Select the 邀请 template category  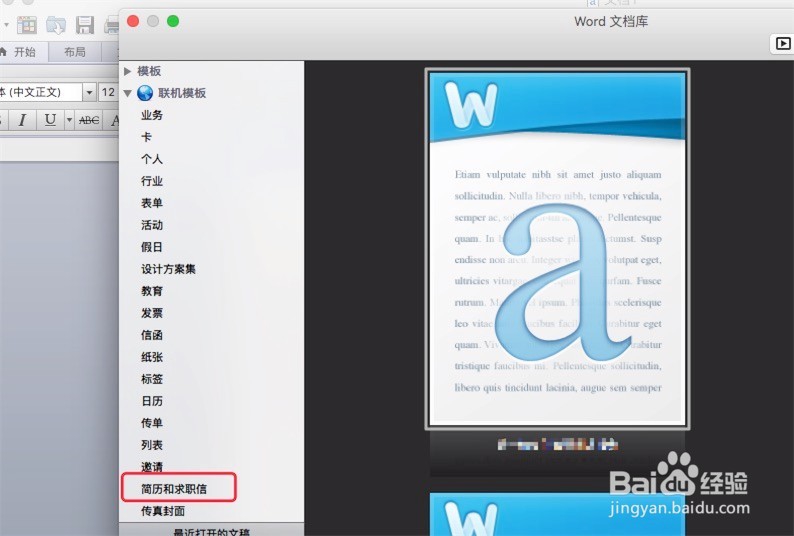[152, 467]
